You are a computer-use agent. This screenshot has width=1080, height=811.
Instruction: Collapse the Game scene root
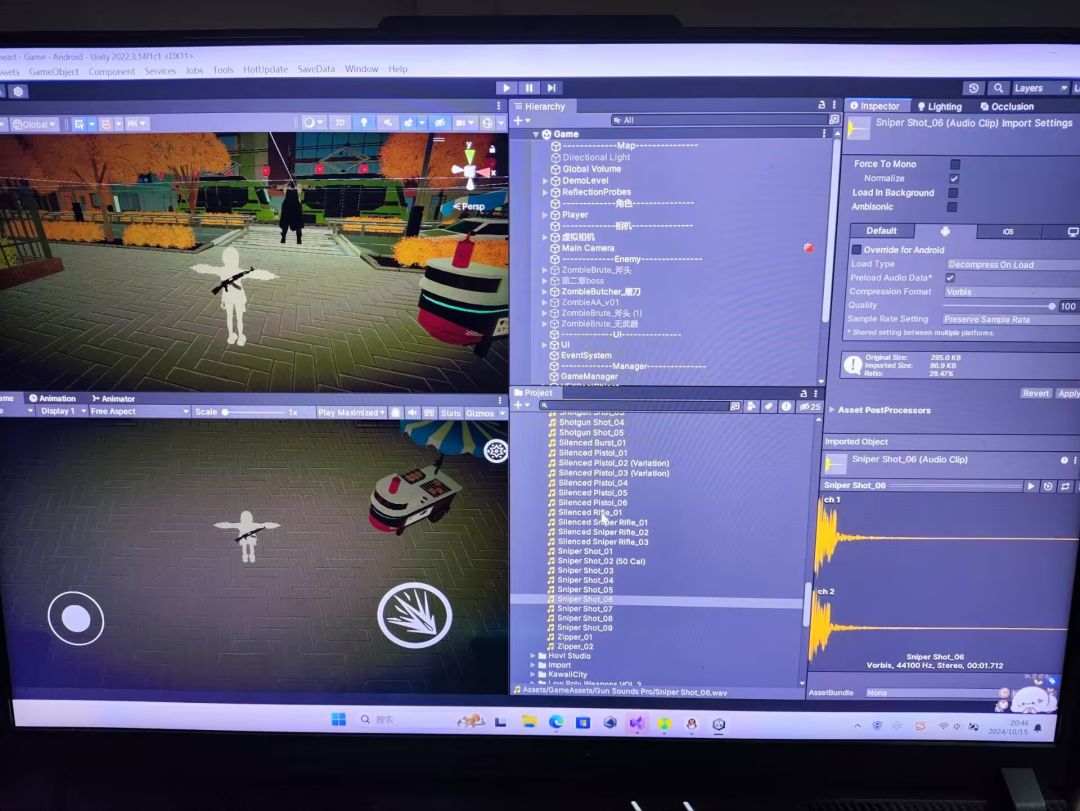[535, 134]
